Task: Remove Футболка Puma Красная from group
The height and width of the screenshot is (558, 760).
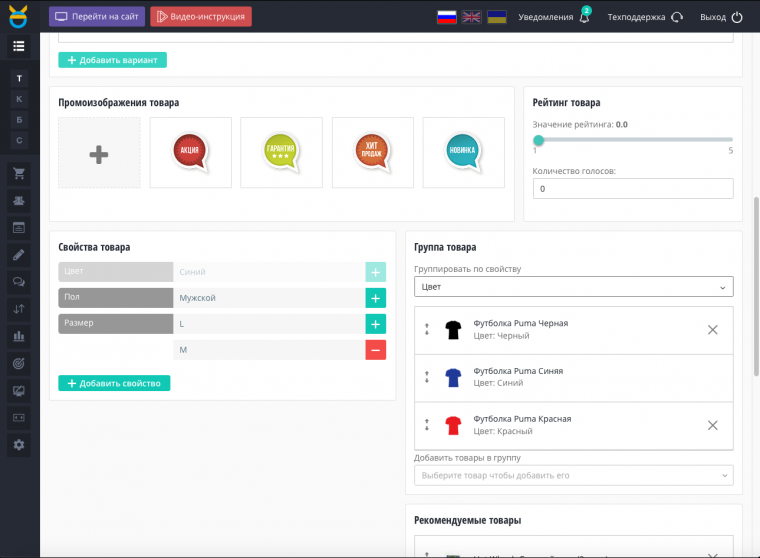Action: click(x=712, y=425)
